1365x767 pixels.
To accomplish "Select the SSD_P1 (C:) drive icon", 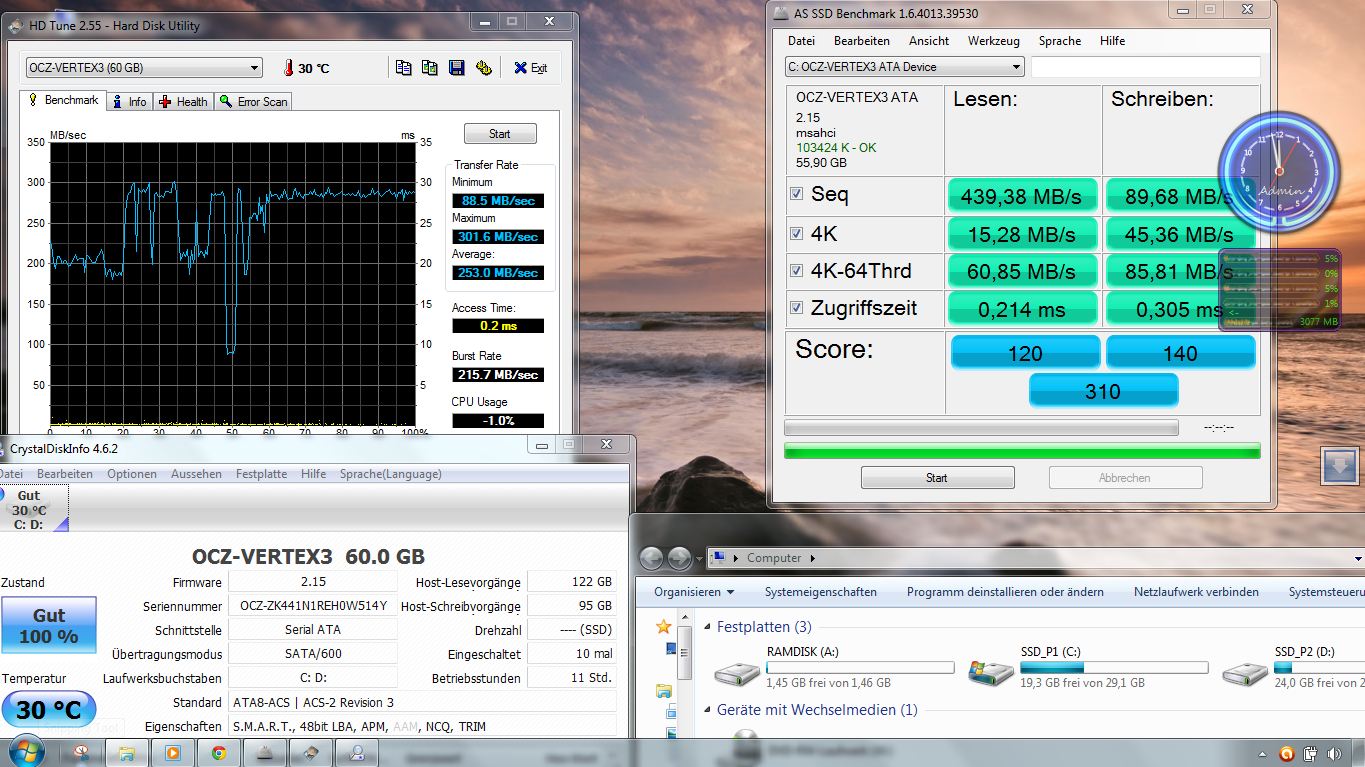I will click(x=991, y=672).
